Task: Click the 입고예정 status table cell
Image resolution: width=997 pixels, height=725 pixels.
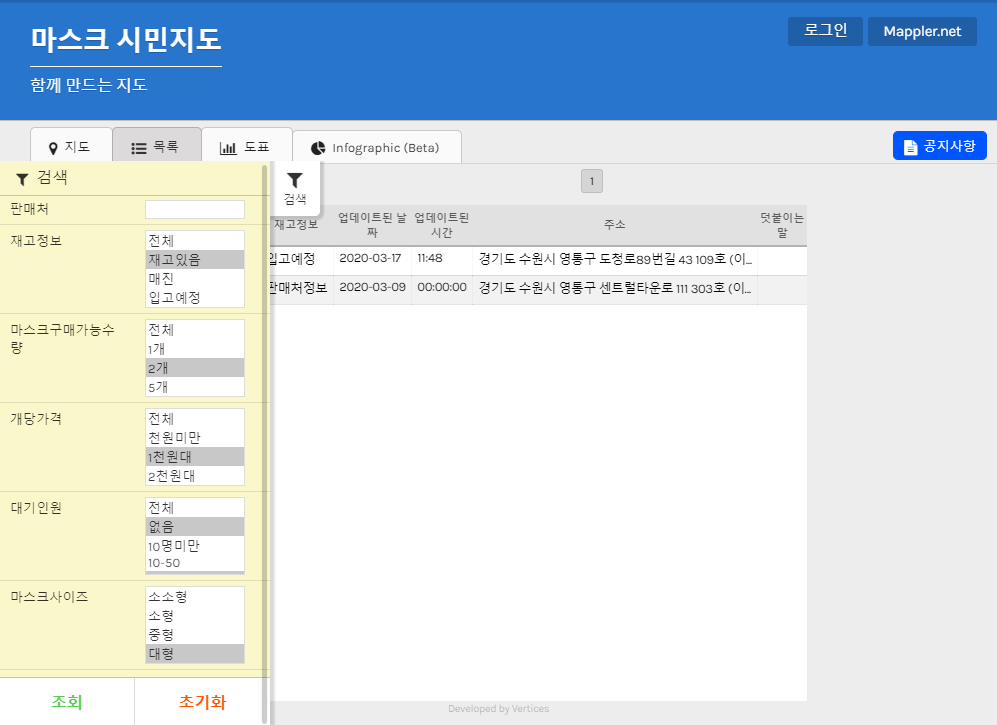Action: pyautogui.click(x=301, y=259)
